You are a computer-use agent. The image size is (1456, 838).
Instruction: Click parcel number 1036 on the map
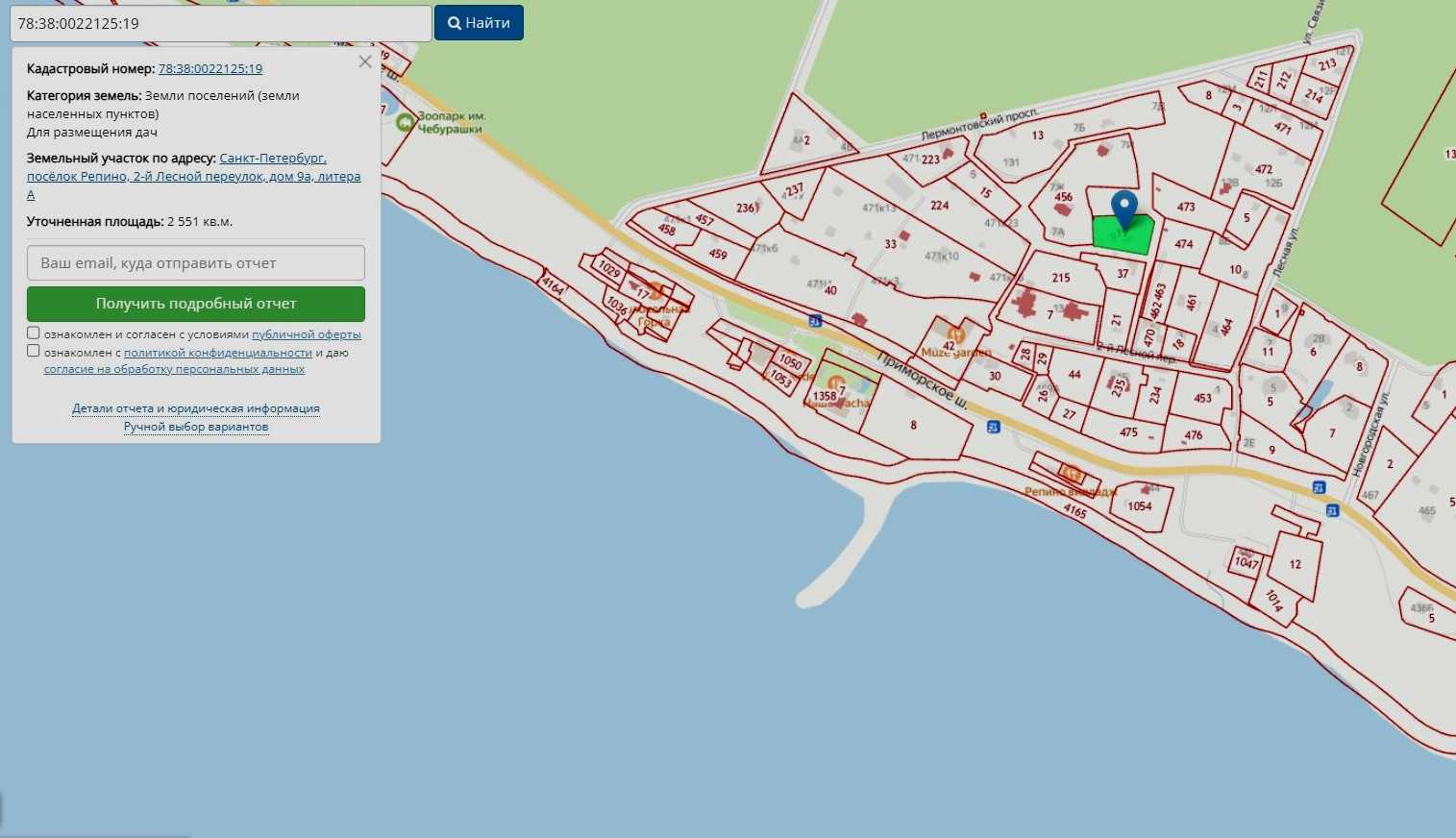click(x=616, y=306)
